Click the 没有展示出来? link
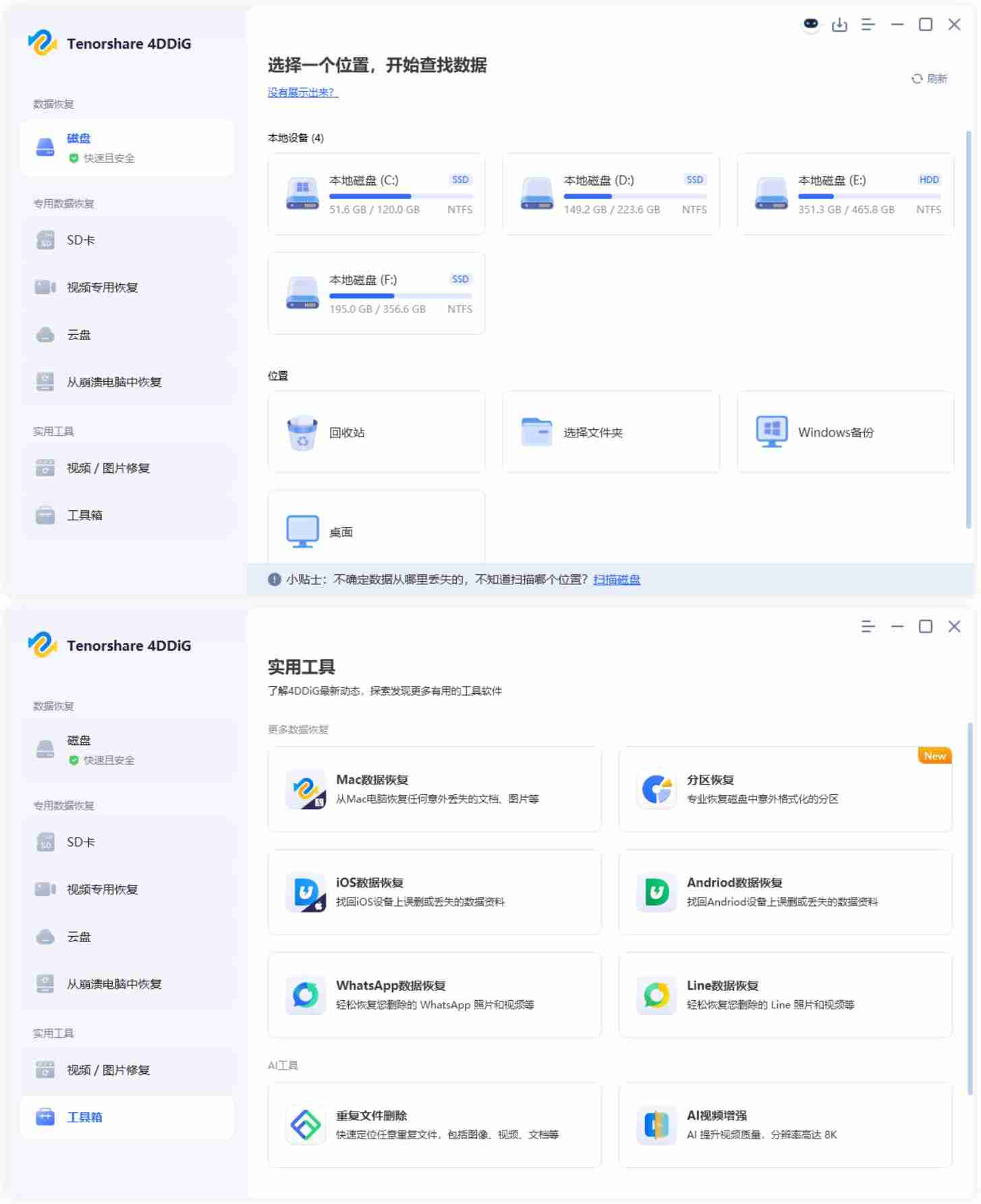 click(302, 92)
